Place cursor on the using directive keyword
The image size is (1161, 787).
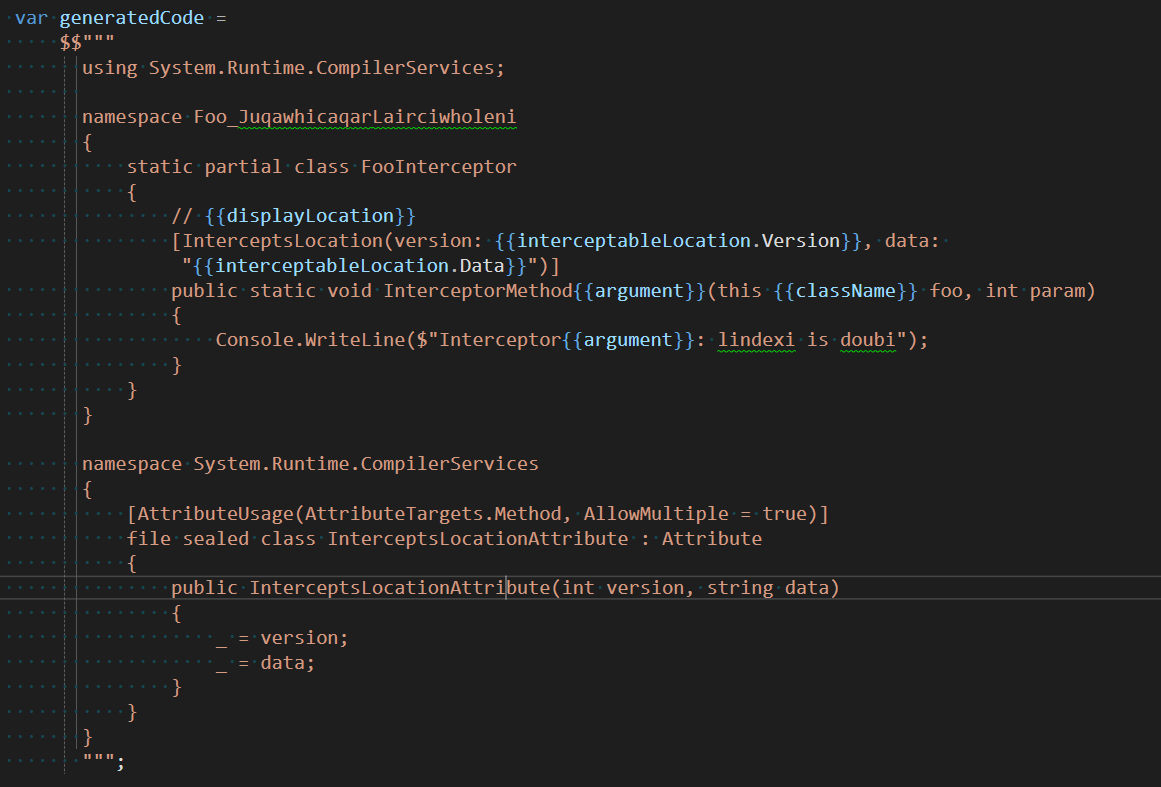tap(110, 68)
